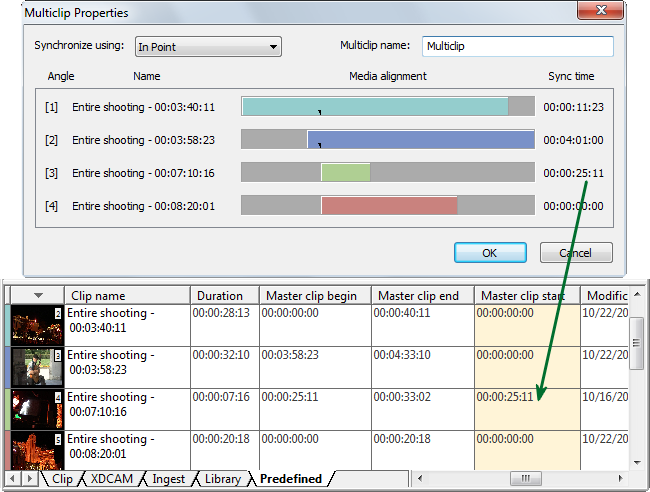Select name Entire shooting - 00:07:10:16 in dialog
This screenshot has height=492, width=650.
(143, 173)
